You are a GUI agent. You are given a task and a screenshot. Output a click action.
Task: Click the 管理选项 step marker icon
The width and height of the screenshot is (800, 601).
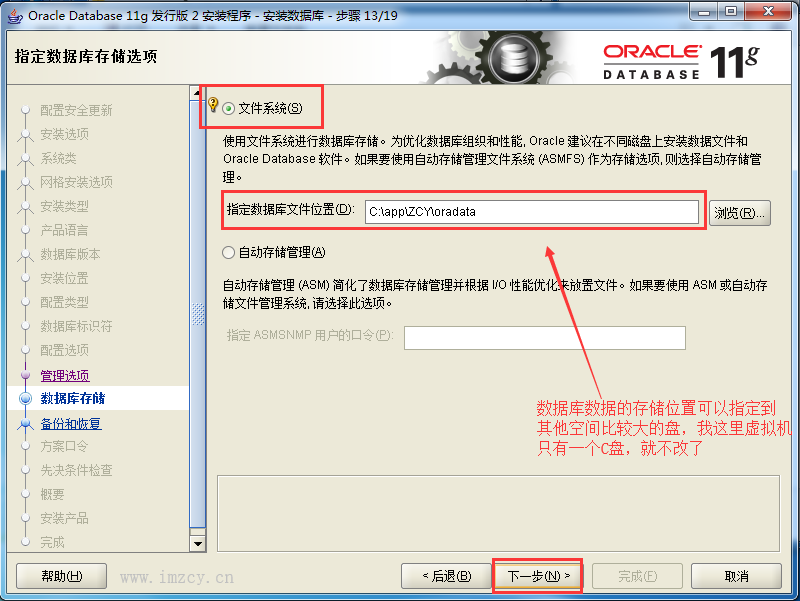[x=25, y=375]
